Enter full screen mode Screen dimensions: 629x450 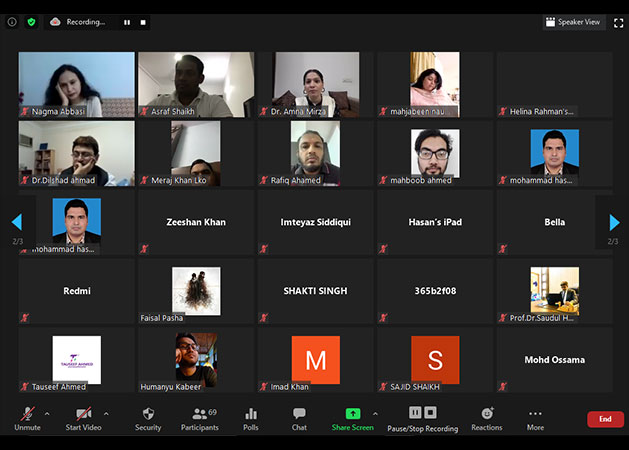(618, 22)
